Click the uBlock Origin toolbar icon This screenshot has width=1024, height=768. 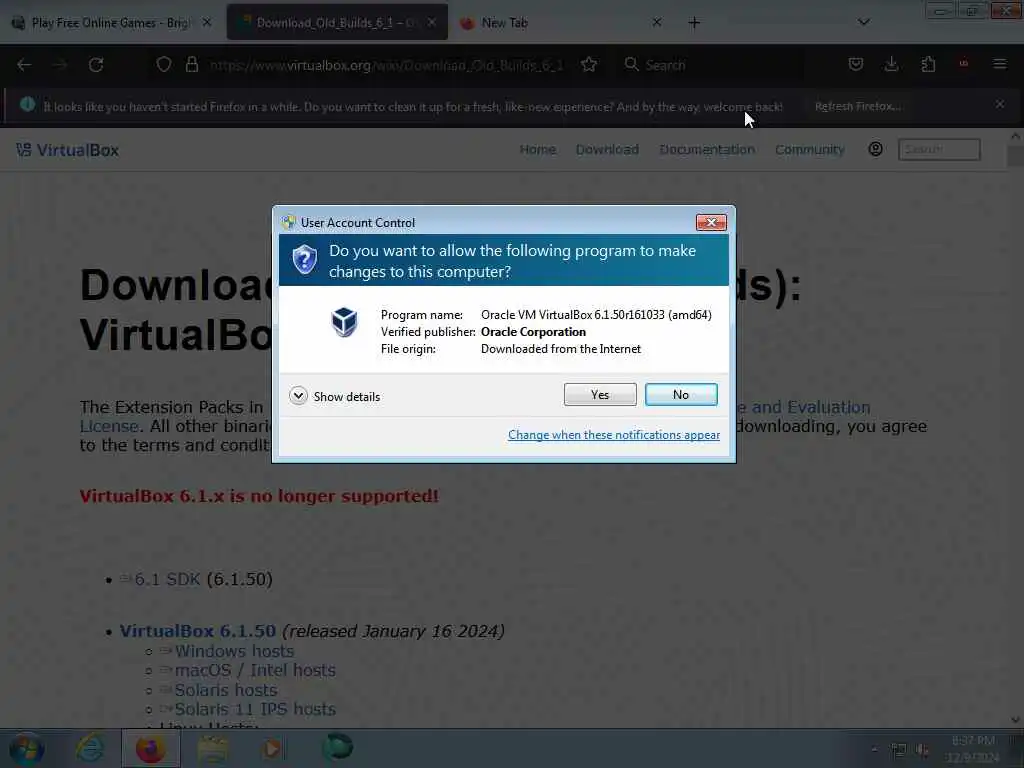(964, 64)
